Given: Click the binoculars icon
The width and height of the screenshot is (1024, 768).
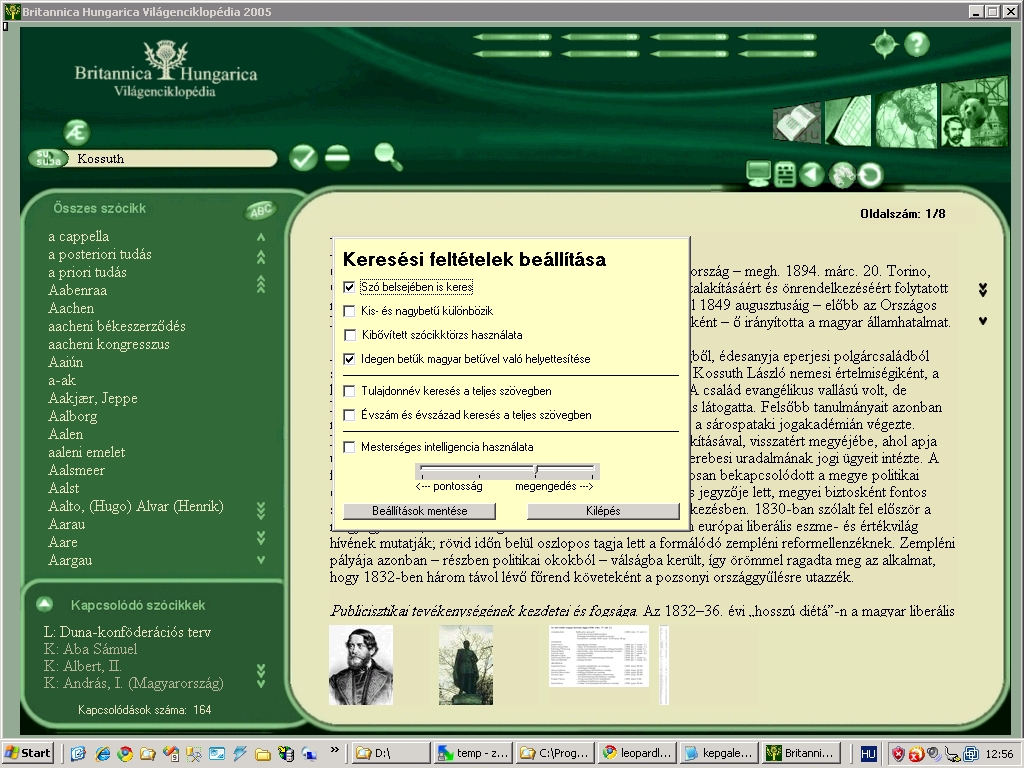Looking at the screenshot, I should coord(842,175).
